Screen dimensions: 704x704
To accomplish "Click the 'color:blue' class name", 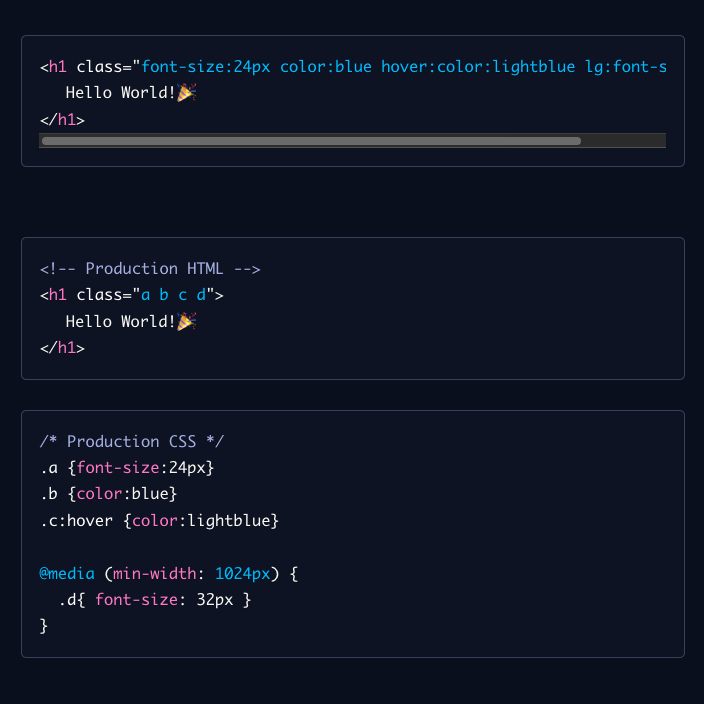I will (x=326, y=66).
